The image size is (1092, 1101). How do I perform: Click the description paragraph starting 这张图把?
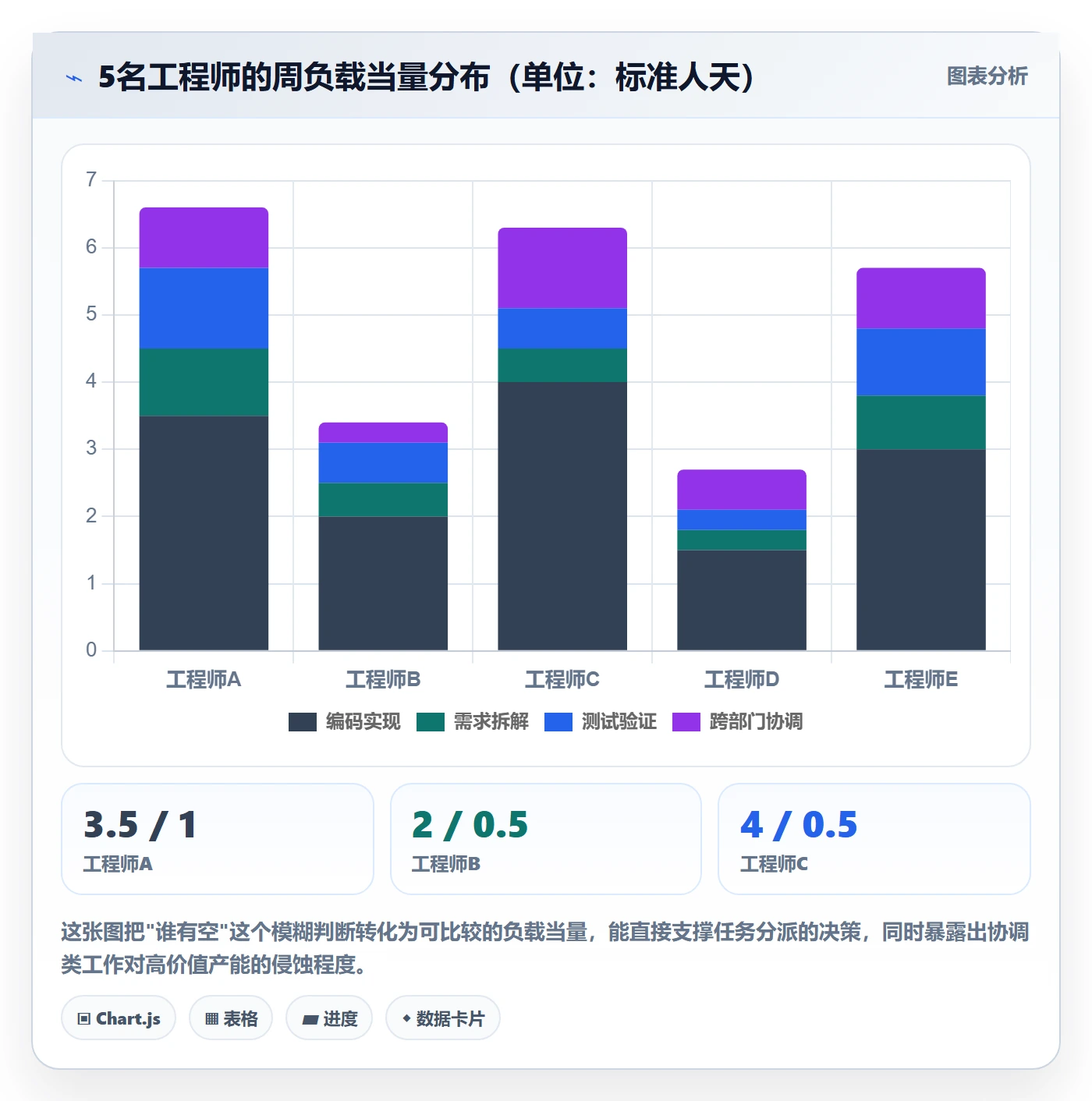pos(545,948)
